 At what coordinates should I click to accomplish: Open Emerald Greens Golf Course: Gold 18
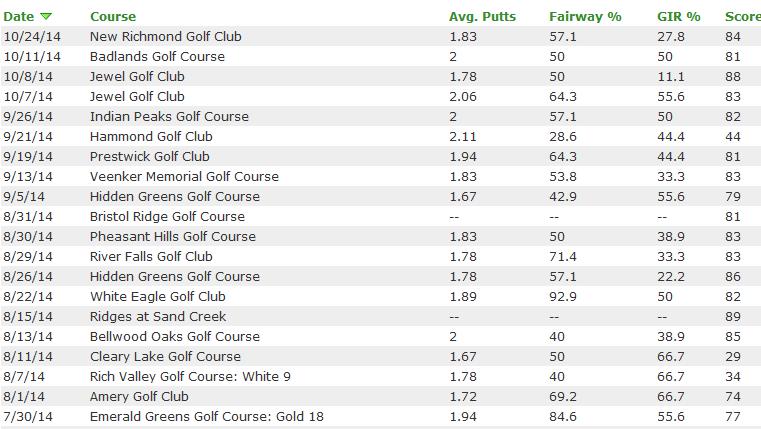(206, 417)
